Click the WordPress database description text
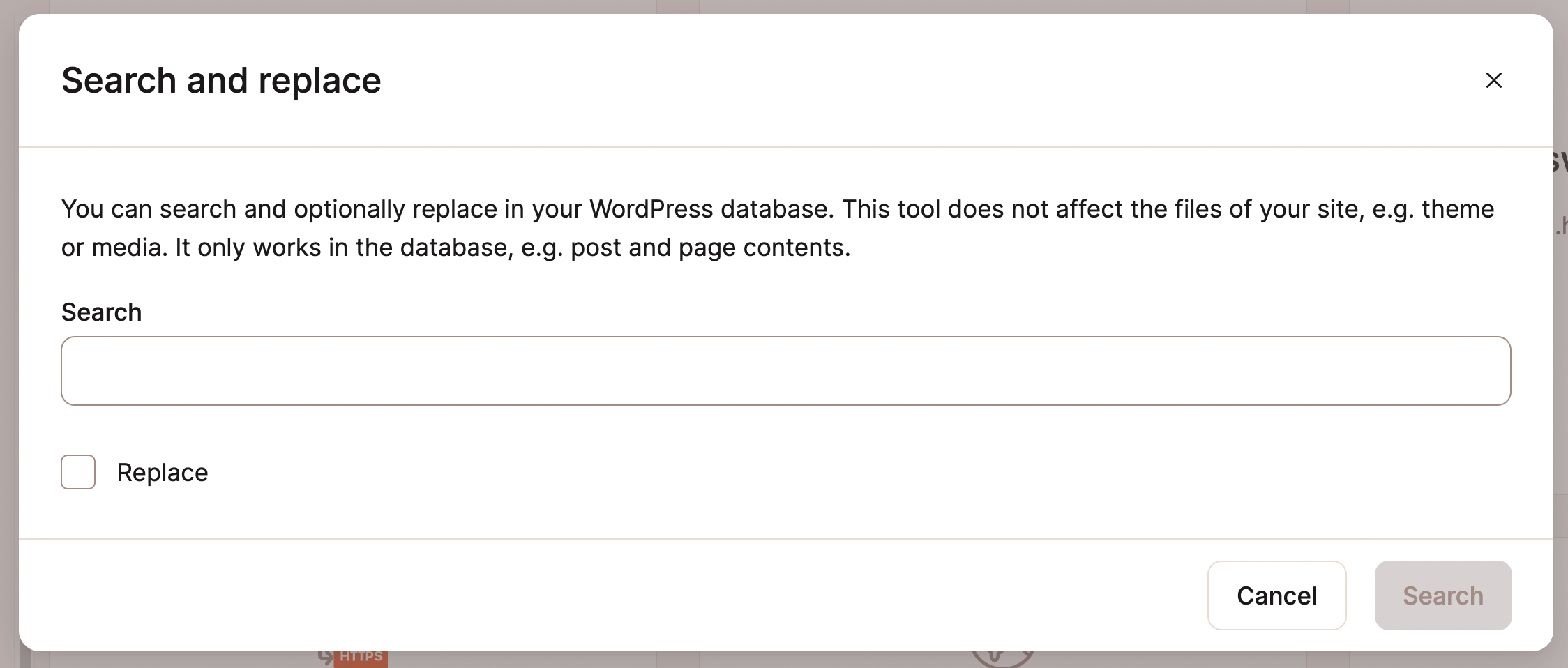1568x668 pixels. (x=778, y=228)
